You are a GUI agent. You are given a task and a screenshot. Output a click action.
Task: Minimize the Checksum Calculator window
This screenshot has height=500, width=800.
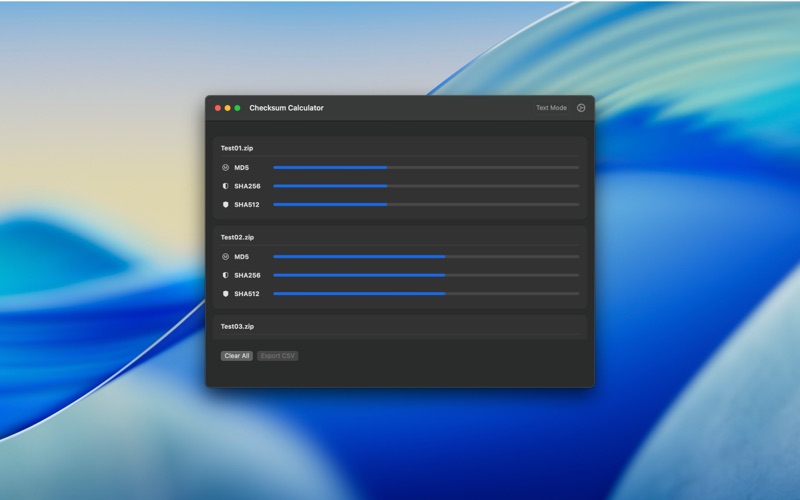[227, 108]
